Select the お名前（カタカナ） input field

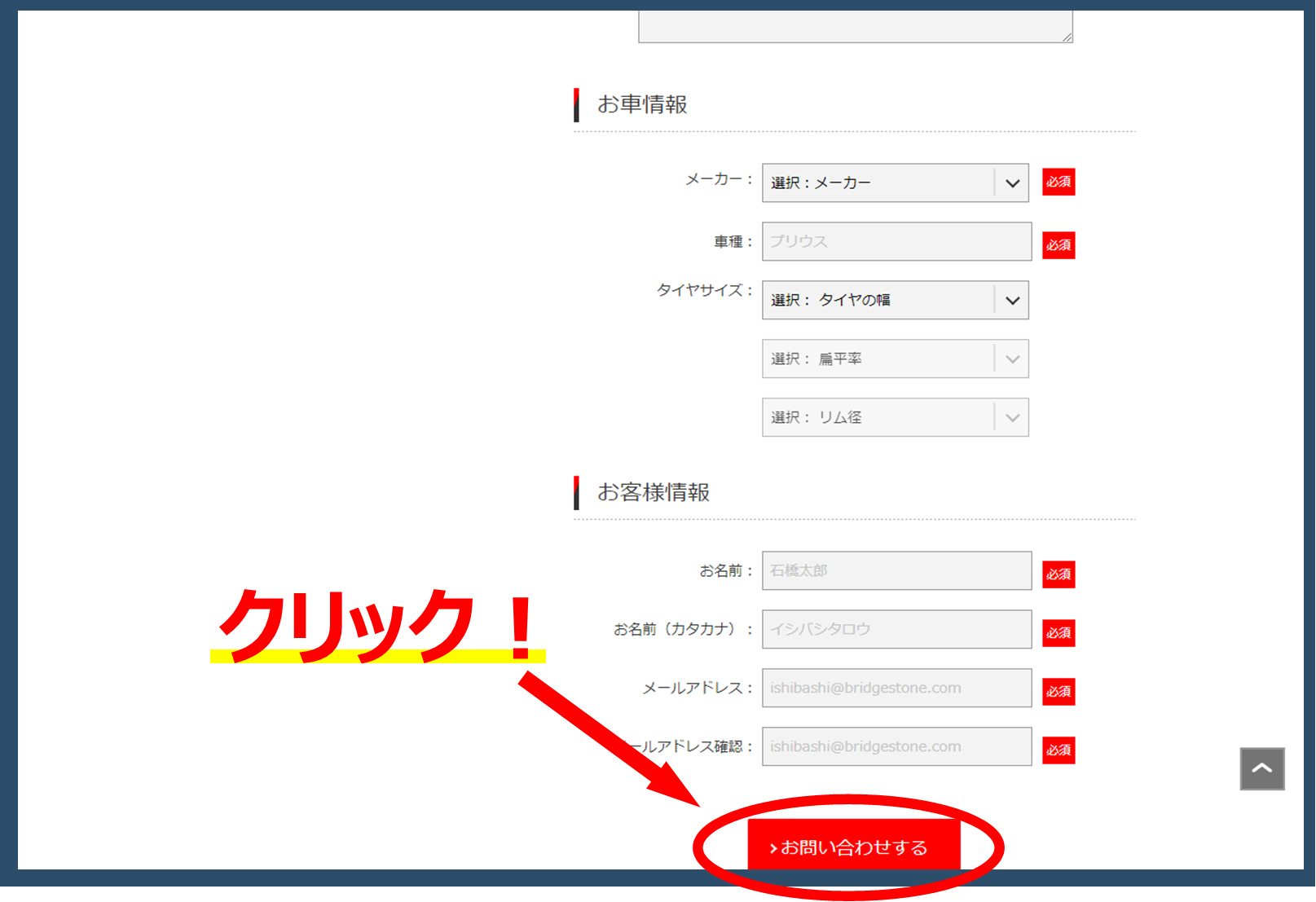(x=896, y=630)
